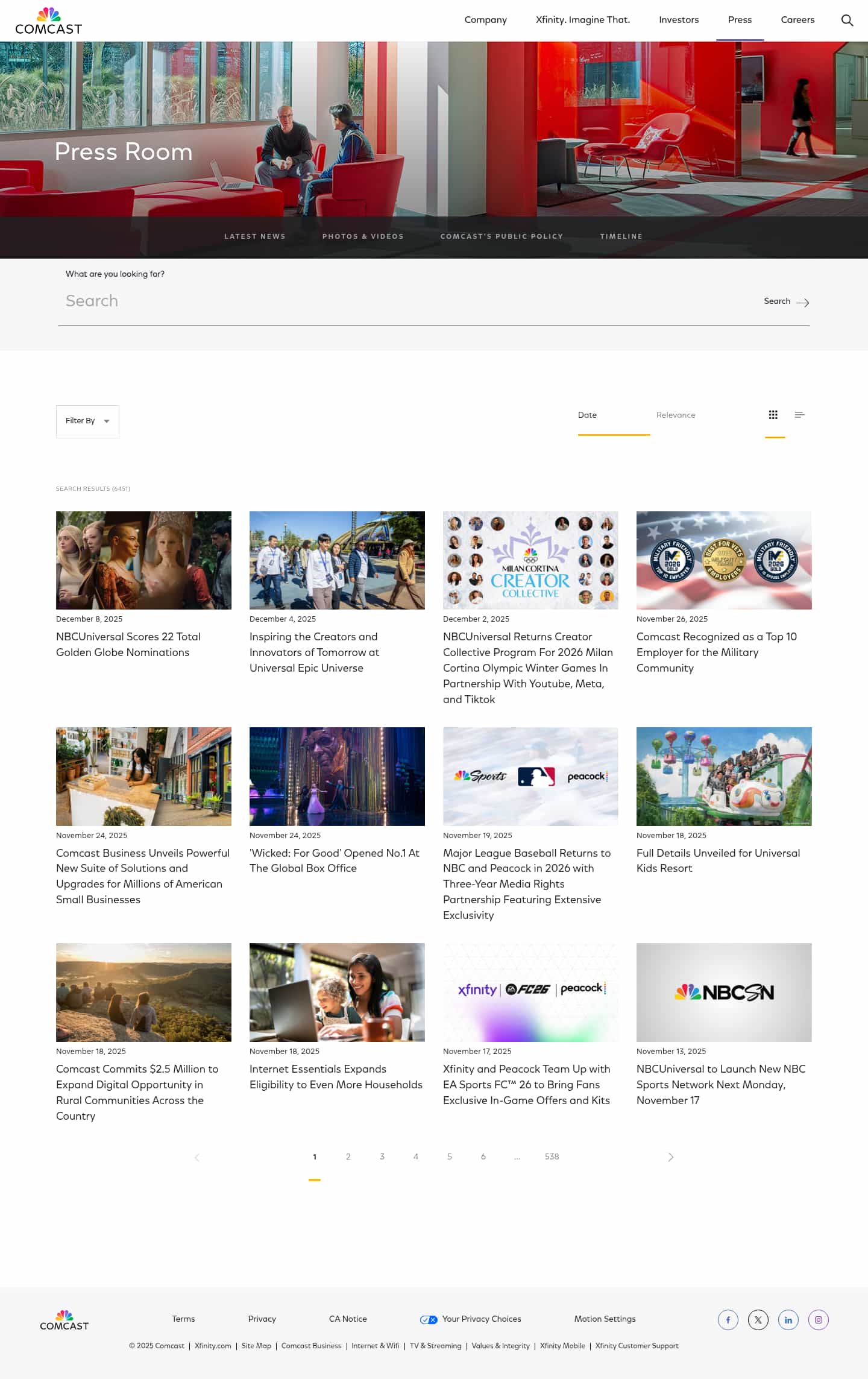This screenshot has width=868, height=1379.
Task: Switch to list view icon
Action: [x=800, y=415]
